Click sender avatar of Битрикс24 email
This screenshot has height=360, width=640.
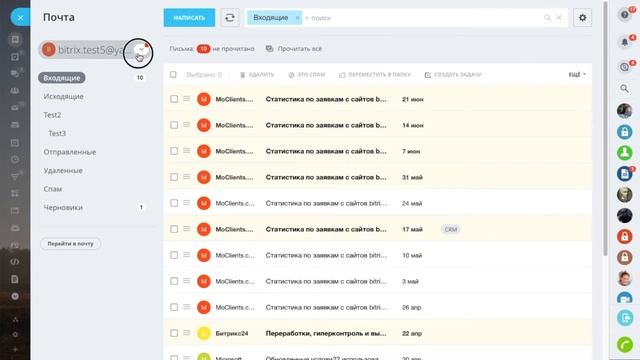pyautogui.click(x=204, y=333)
